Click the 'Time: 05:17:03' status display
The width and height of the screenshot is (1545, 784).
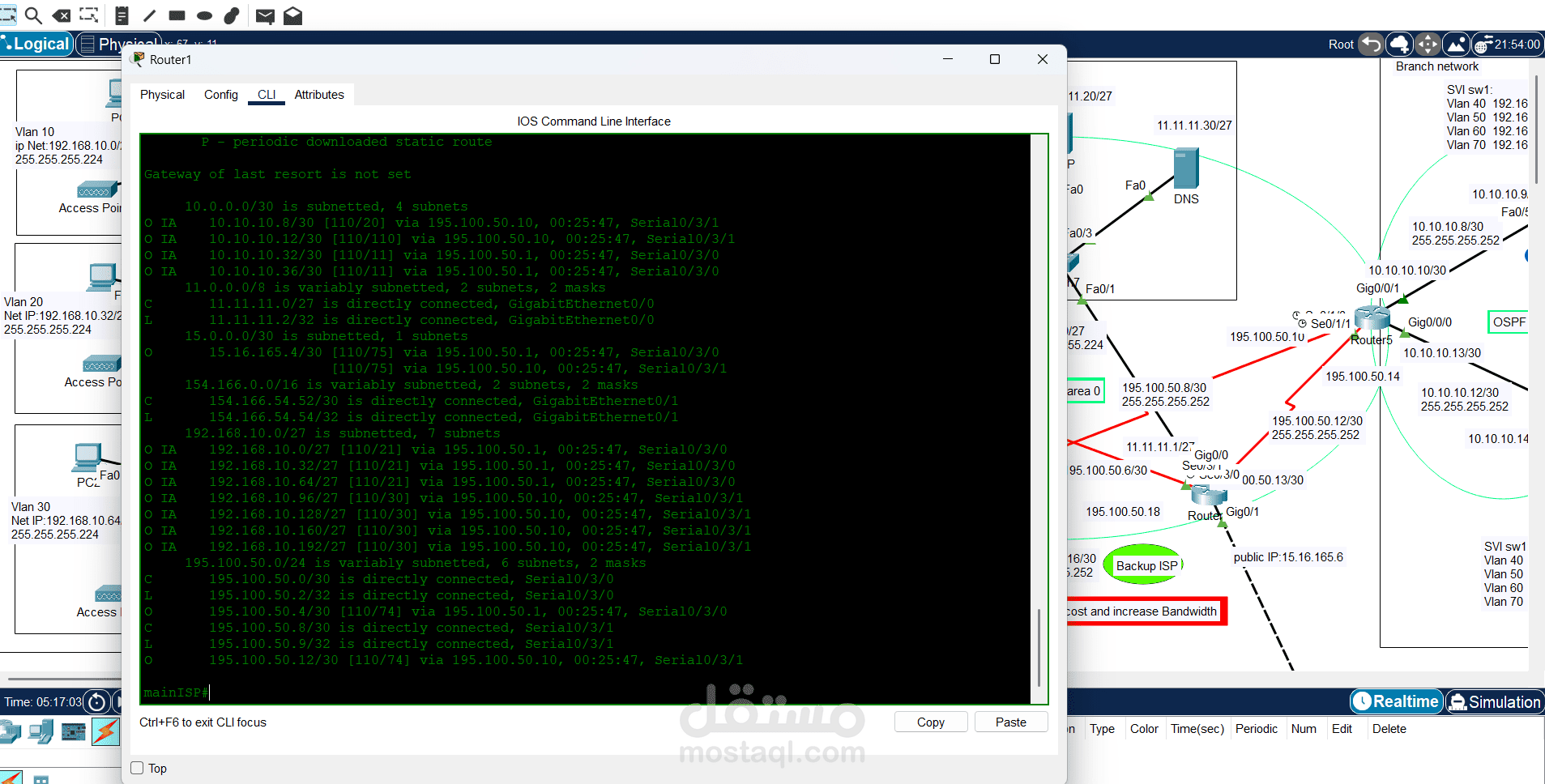click(42, 701)
